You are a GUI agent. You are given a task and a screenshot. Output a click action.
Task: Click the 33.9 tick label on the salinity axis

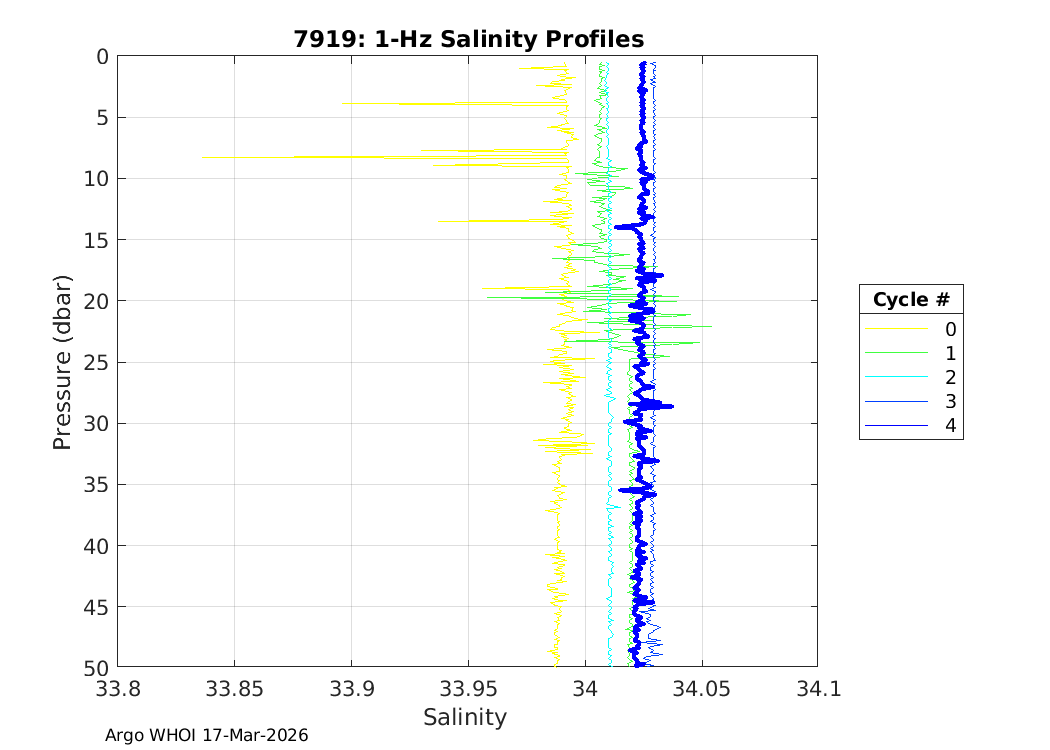coord(351,689)
